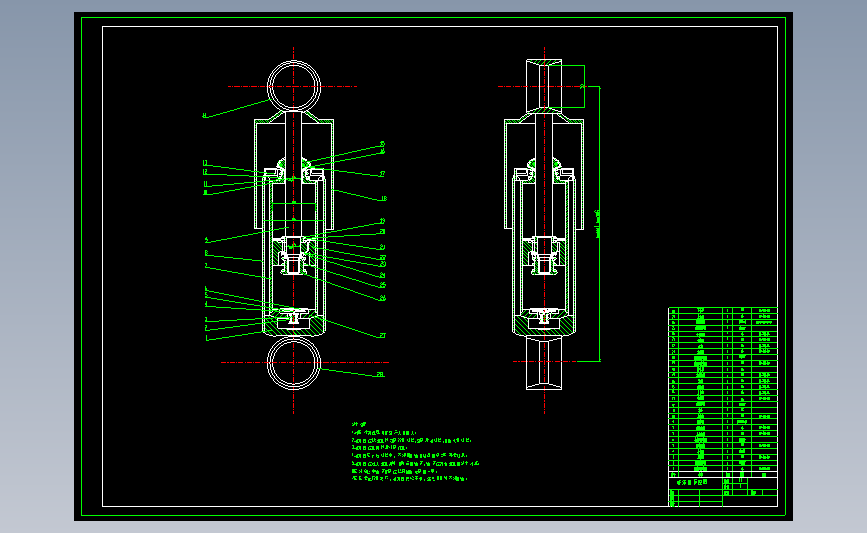
Task: Click callout number 28 near bottom ring
Action: [380, 374]
